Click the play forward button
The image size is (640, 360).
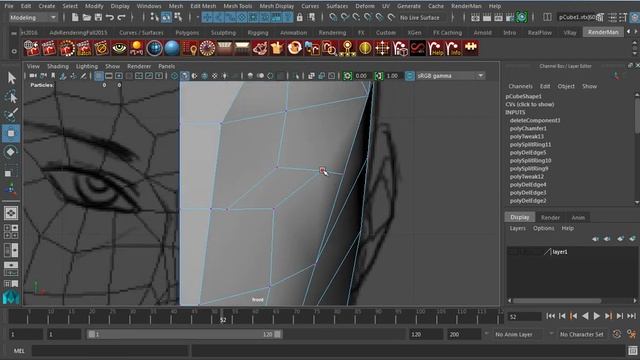596,316
